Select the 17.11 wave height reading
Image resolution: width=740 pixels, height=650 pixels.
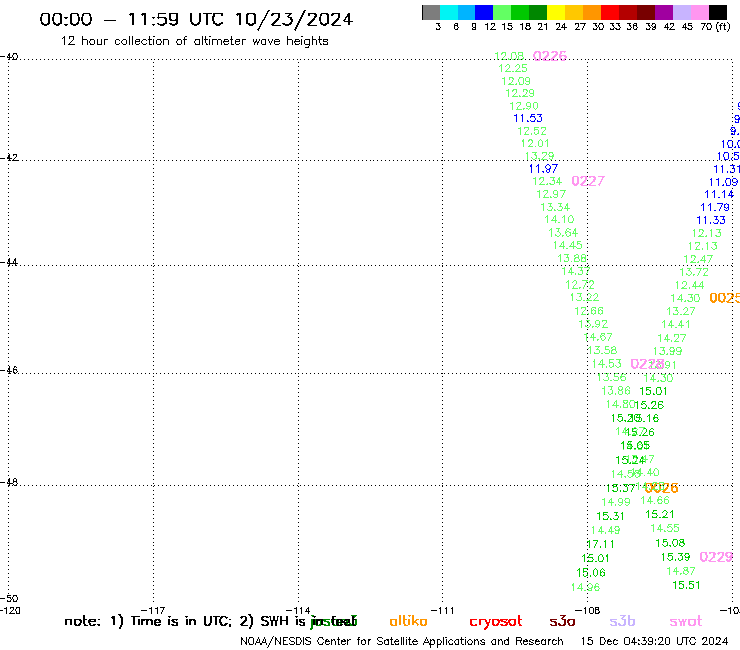click(x=601, y=544)
